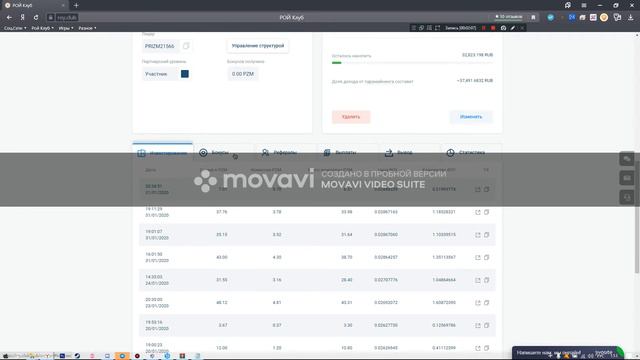Switch to the Выплаты tab
Viewport: 640px width, 360px height.
click(x=347, y=153)
